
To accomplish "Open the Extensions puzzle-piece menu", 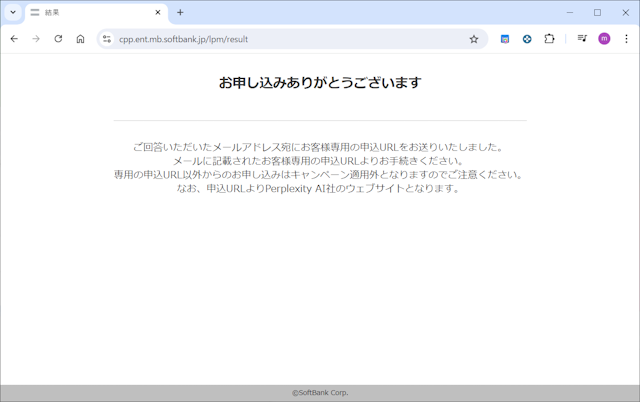I will coord(549,39).
